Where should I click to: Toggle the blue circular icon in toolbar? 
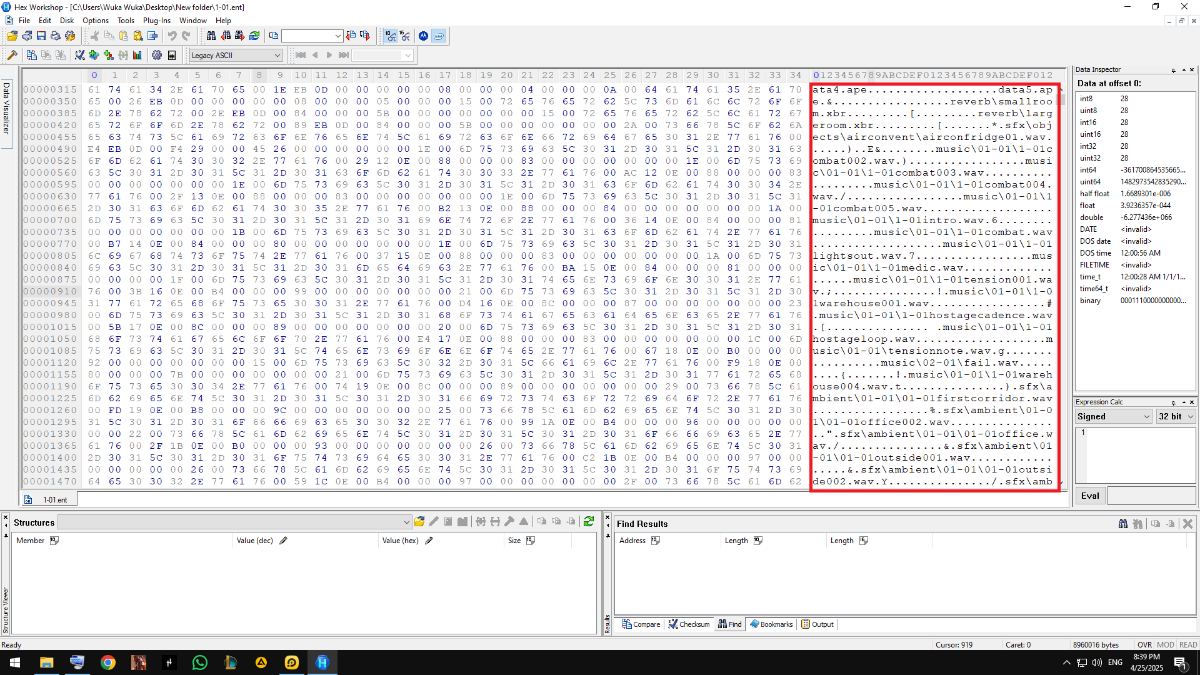click(423, 35)
